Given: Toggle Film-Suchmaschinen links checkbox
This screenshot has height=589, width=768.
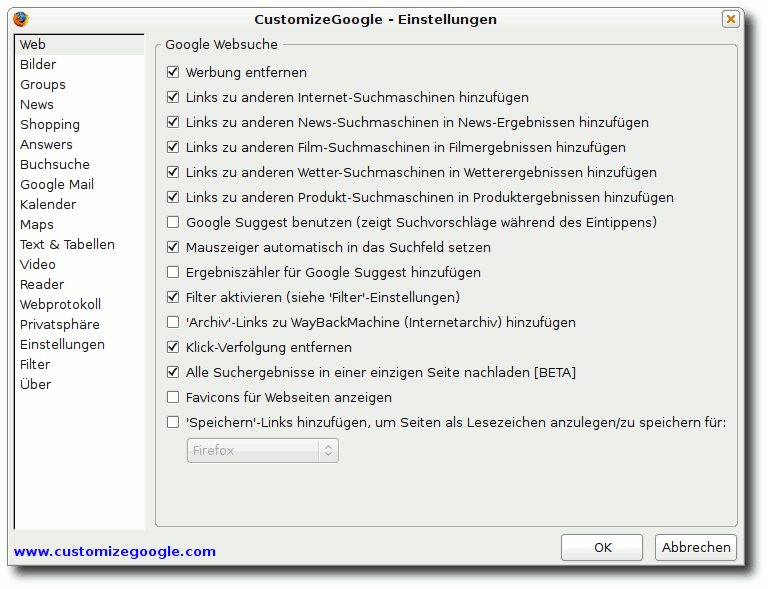Looking at the screenshot, I should click(173, 147).
